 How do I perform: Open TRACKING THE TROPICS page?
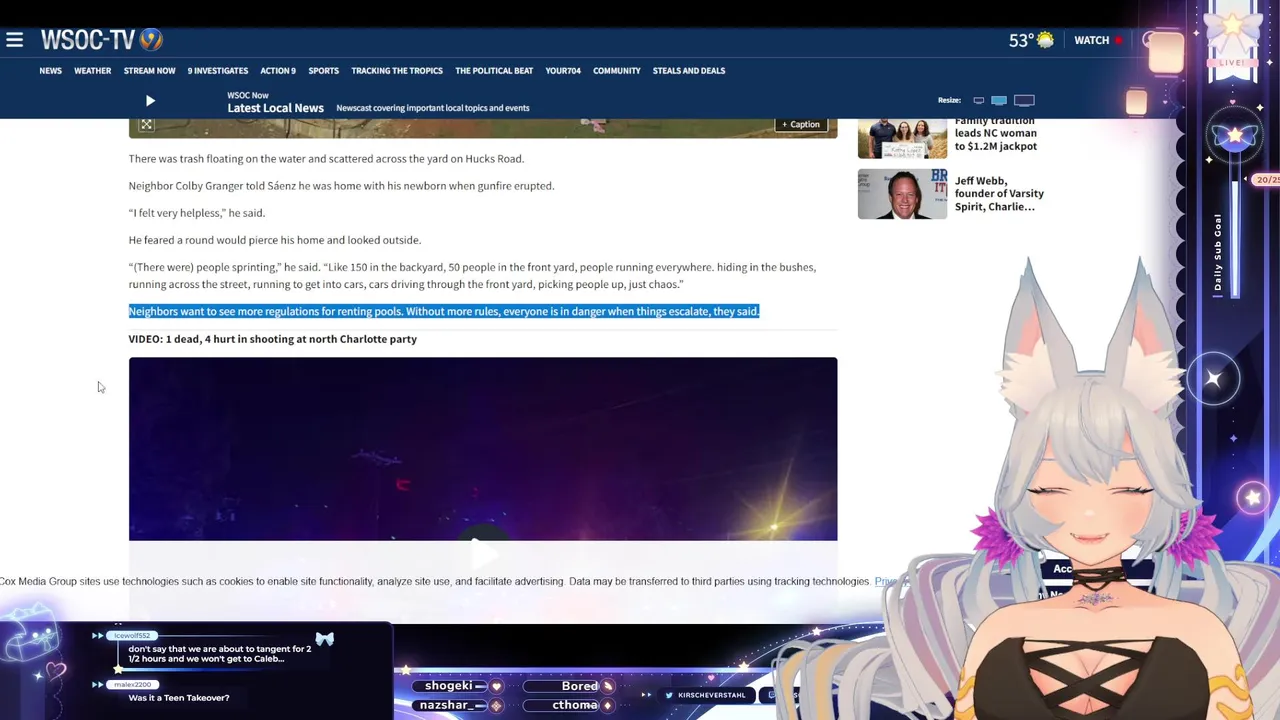[x=397, y=71]
